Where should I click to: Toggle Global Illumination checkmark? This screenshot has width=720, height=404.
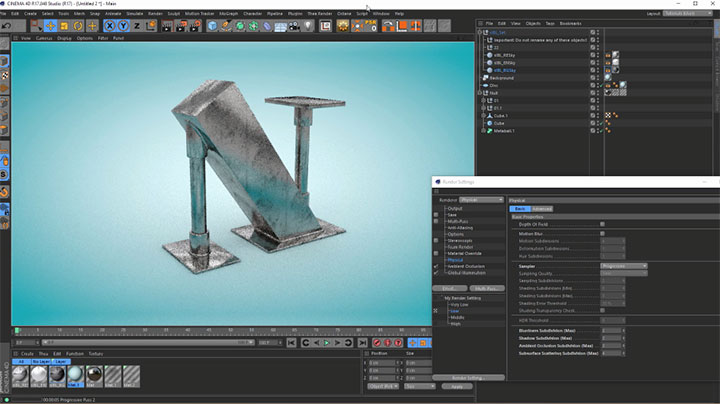436,273
